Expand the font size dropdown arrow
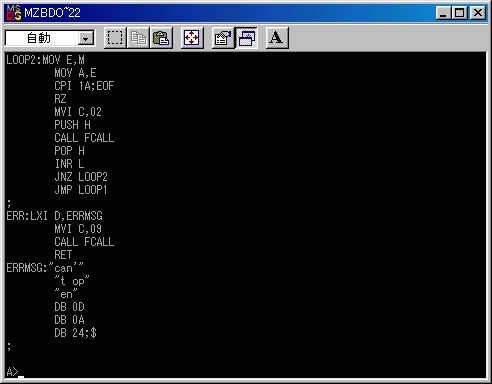The width and height of the screenshot is (492, 384). pos(86,39)
